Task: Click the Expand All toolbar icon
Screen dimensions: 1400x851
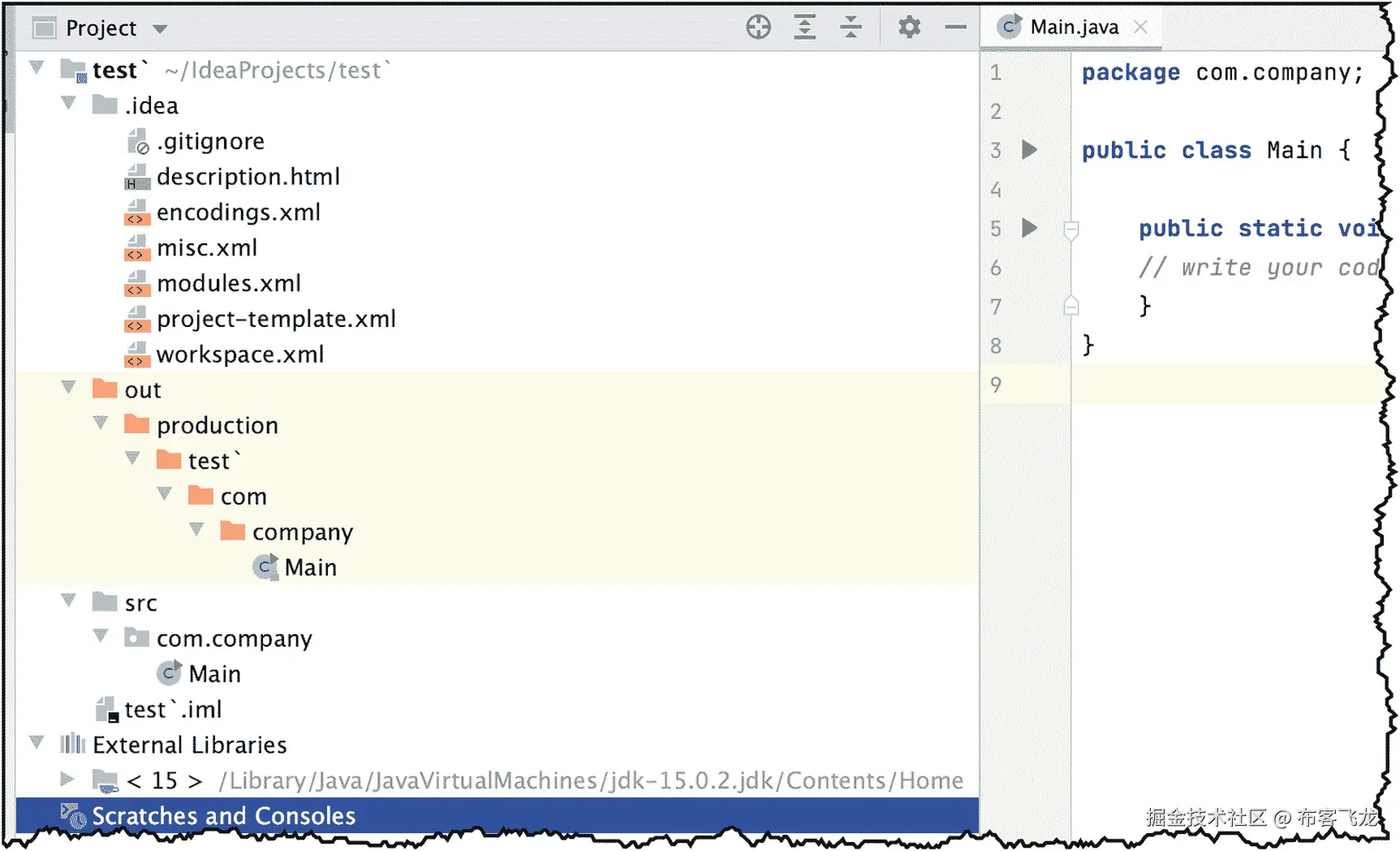Action: [x=804, y=28]
